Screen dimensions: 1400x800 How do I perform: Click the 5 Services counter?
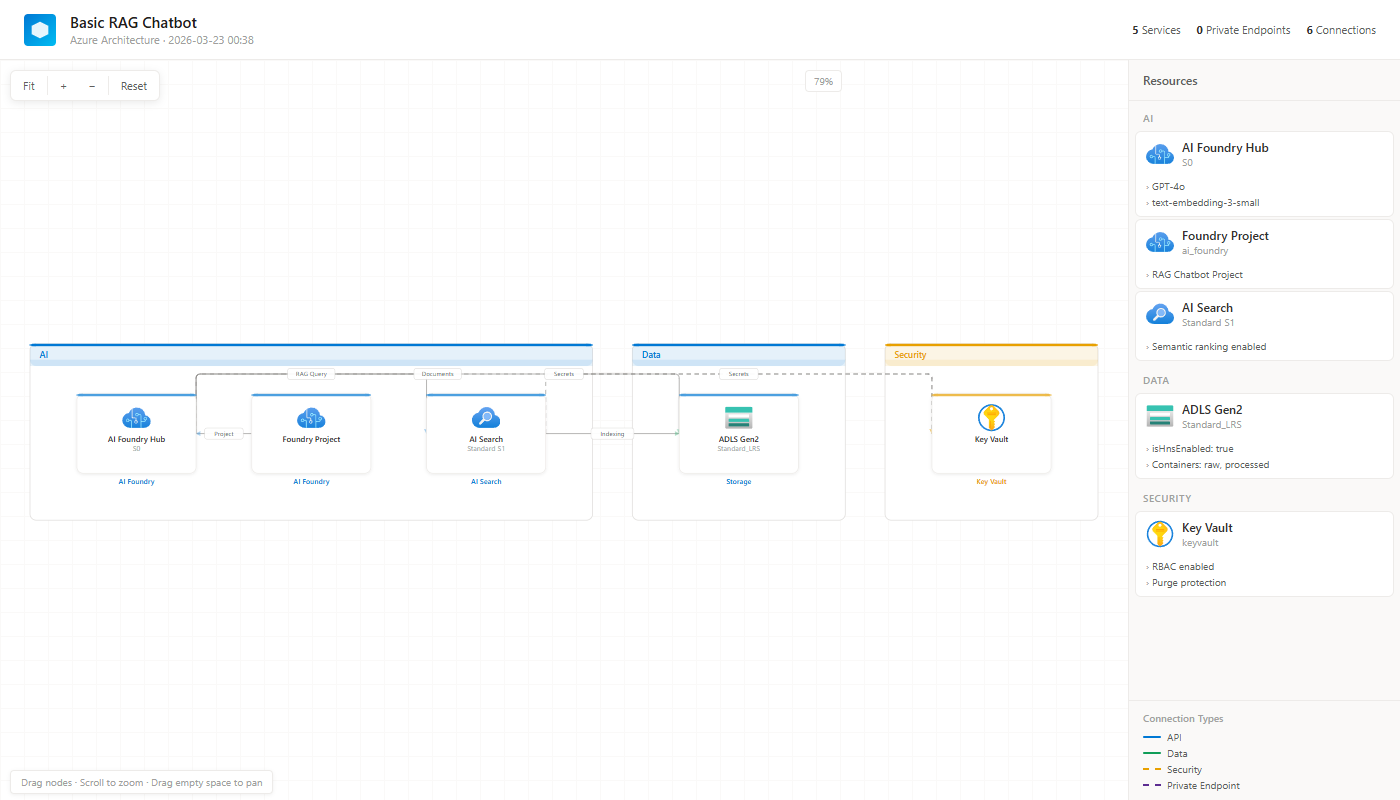tap(1156, 30)
